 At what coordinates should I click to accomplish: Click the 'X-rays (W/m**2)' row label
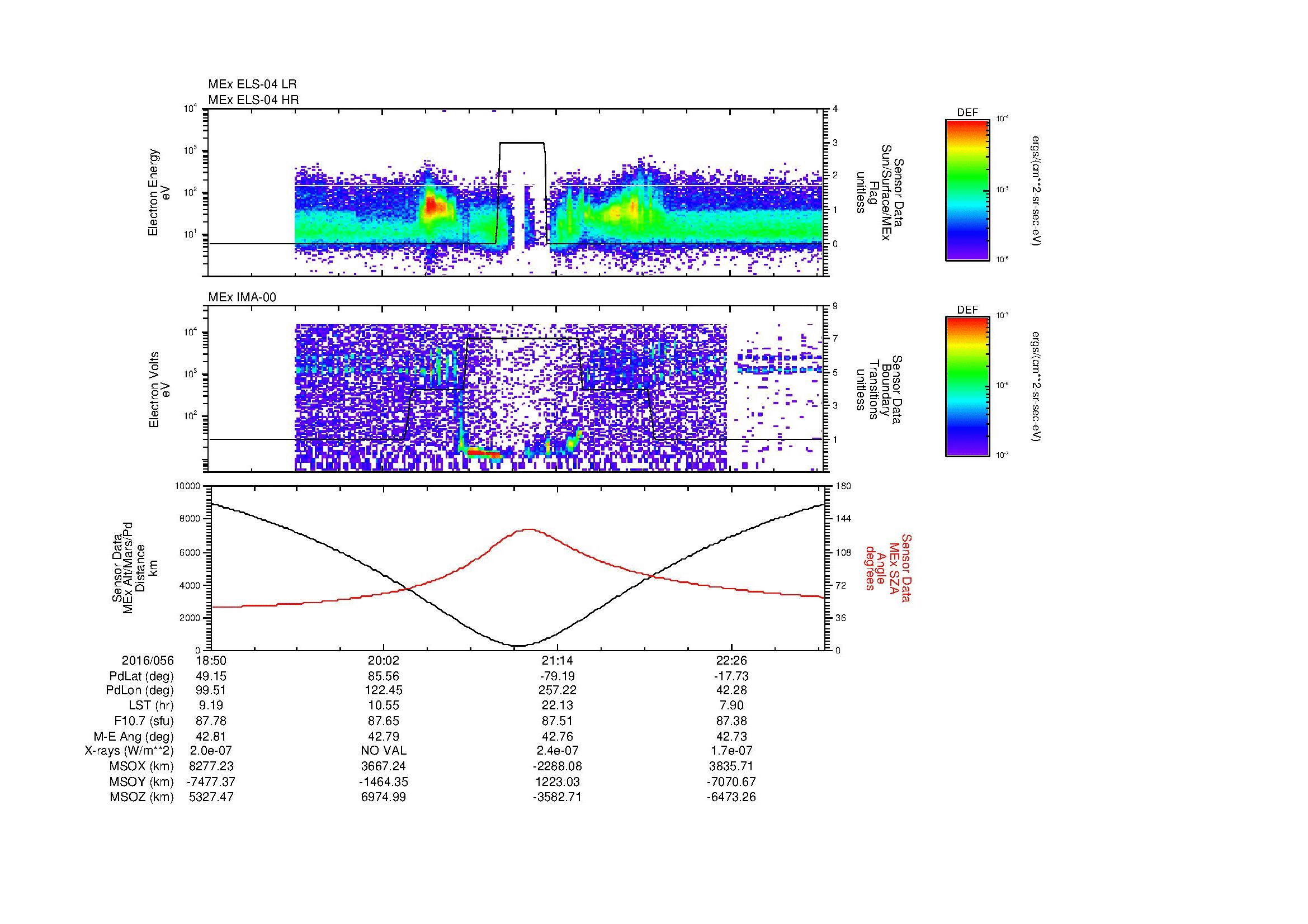[129, 751]
